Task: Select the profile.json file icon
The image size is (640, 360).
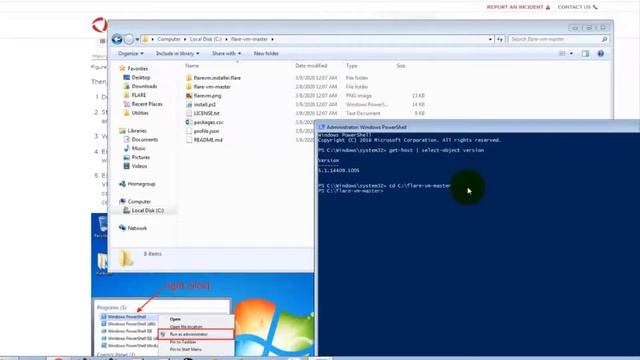Action: 189,131
